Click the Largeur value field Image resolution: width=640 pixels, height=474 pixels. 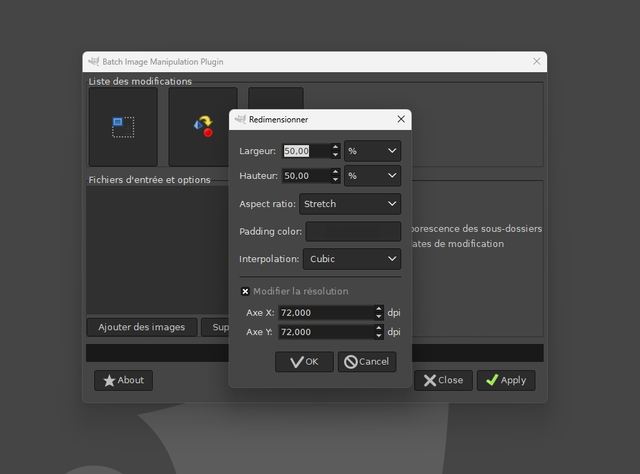[x=306, y=151]
